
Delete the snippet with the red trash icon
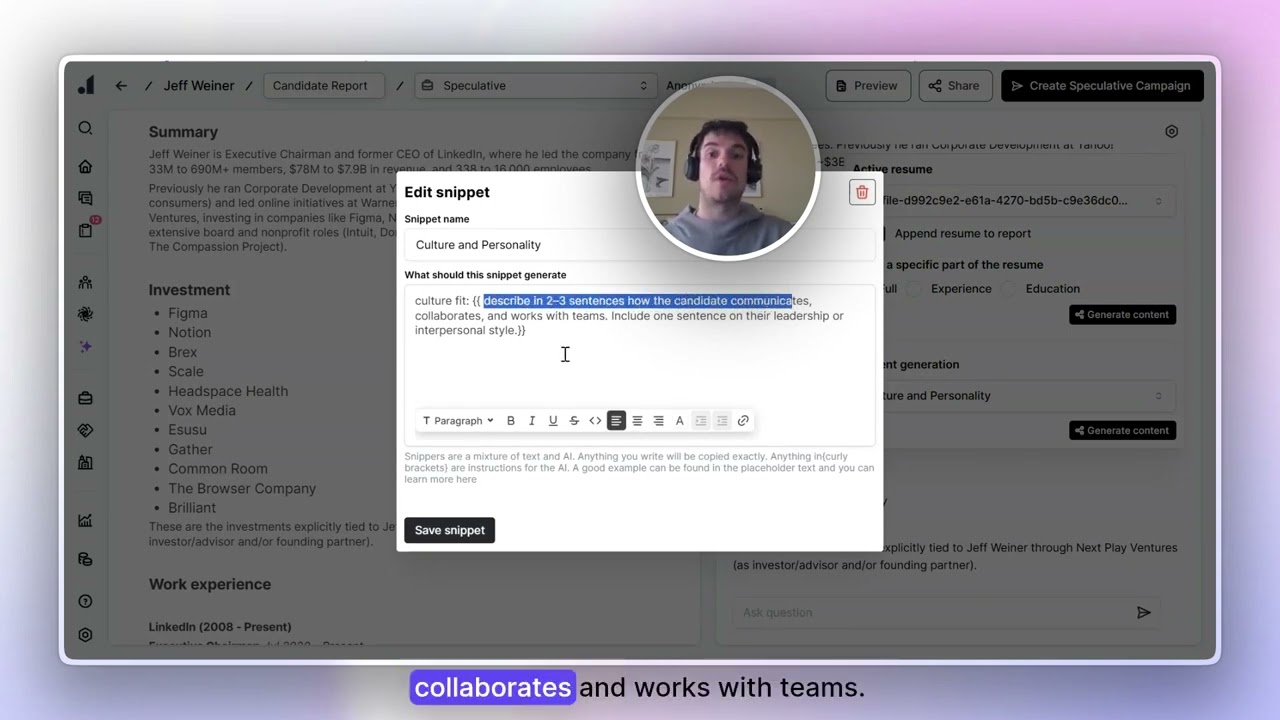pos(862,192)
